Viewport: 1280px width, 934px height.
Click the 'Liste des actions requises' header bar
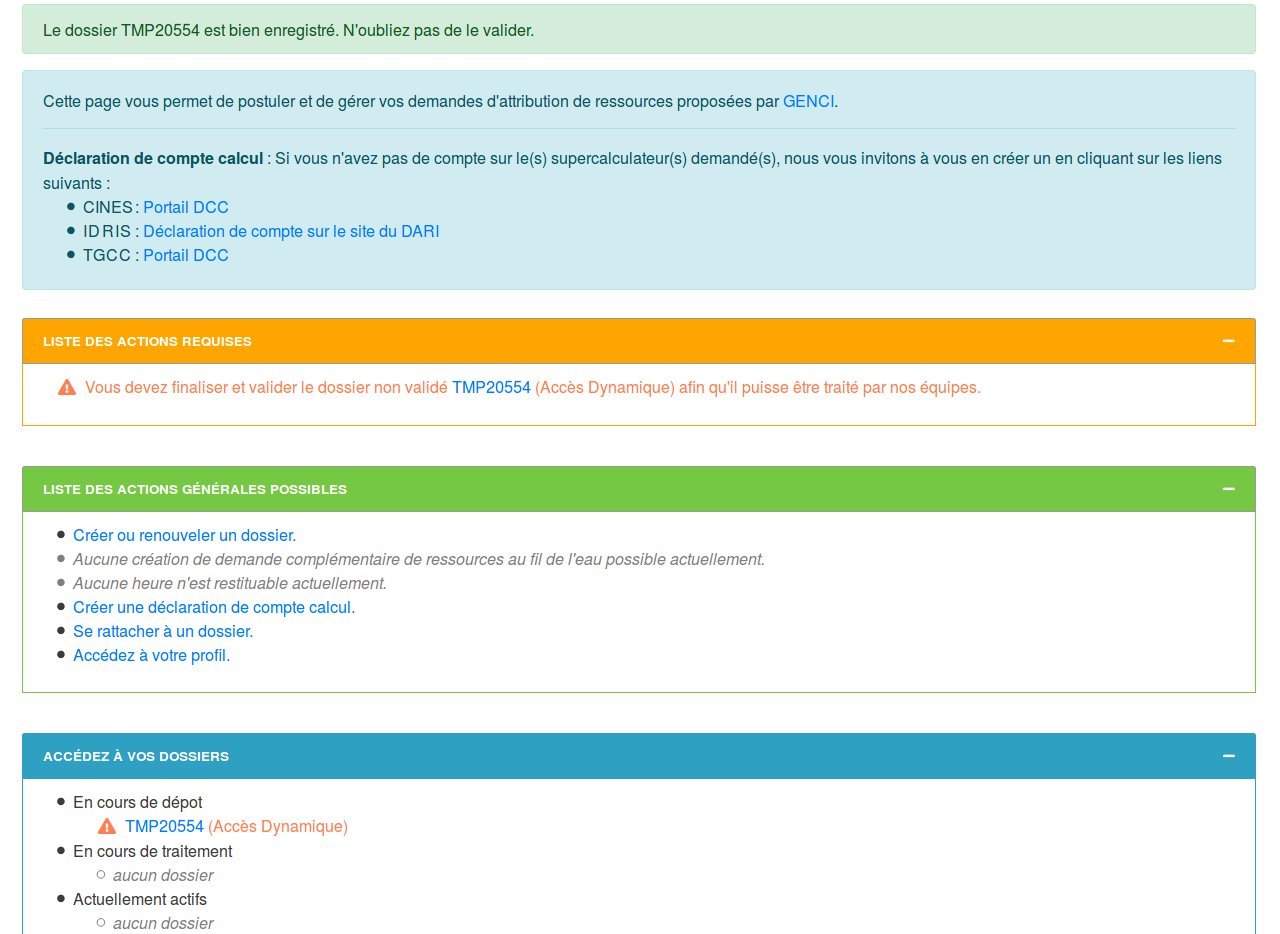pos(146,341)
